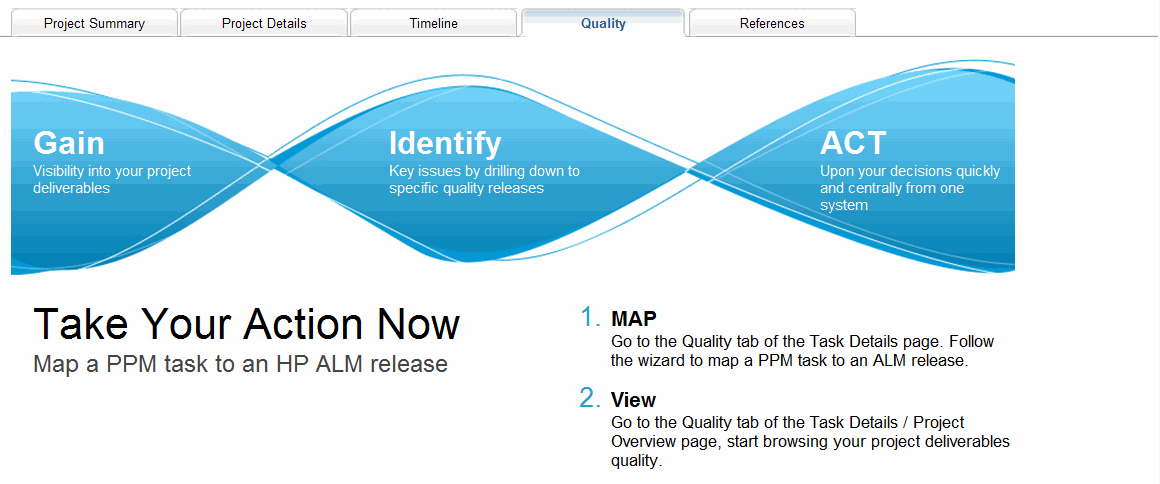Select the Identify heading in banner
This screenshot has width=1160, height=484.
pos(445,143)
